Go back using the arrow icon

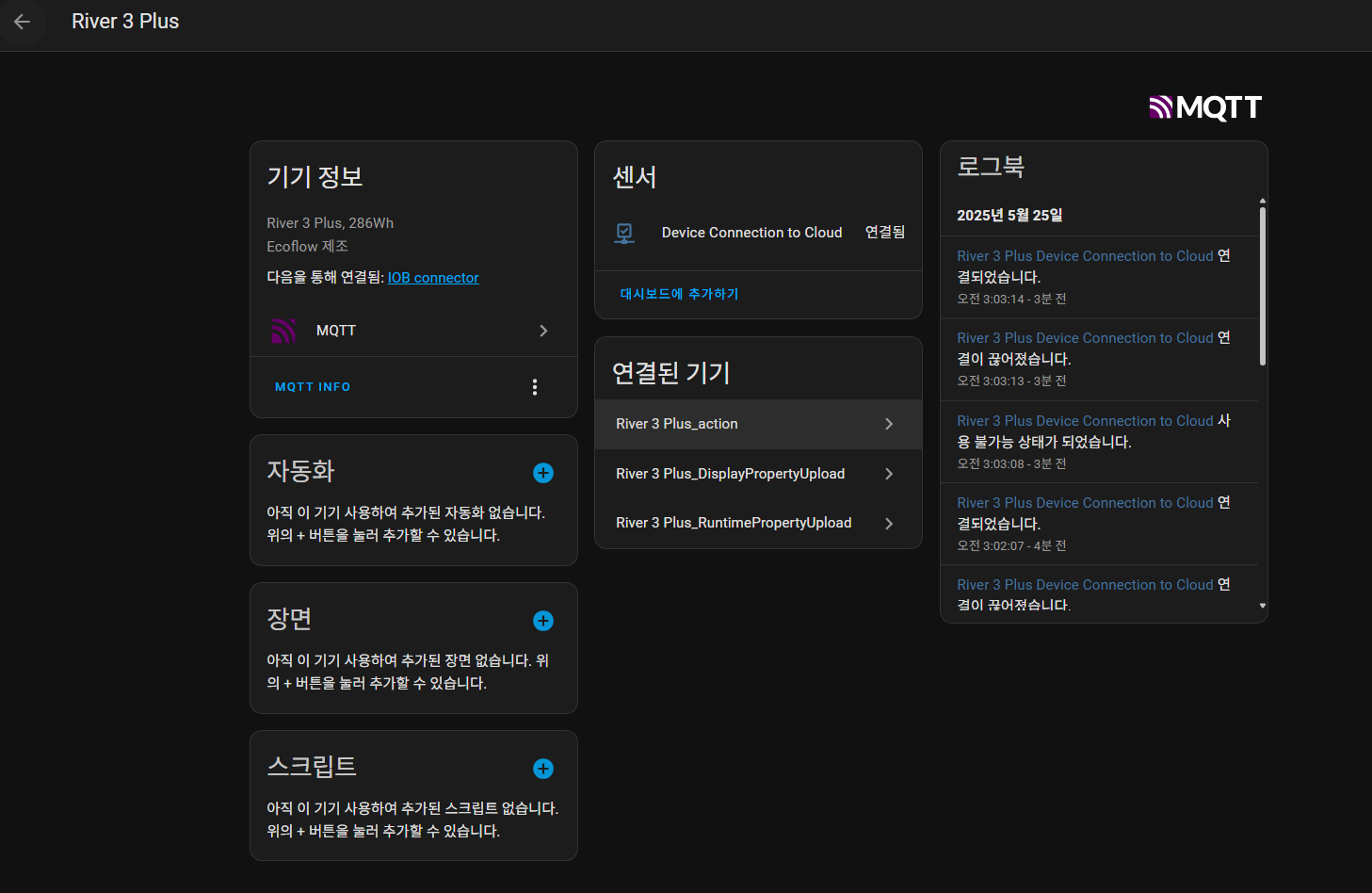point(23,22)
